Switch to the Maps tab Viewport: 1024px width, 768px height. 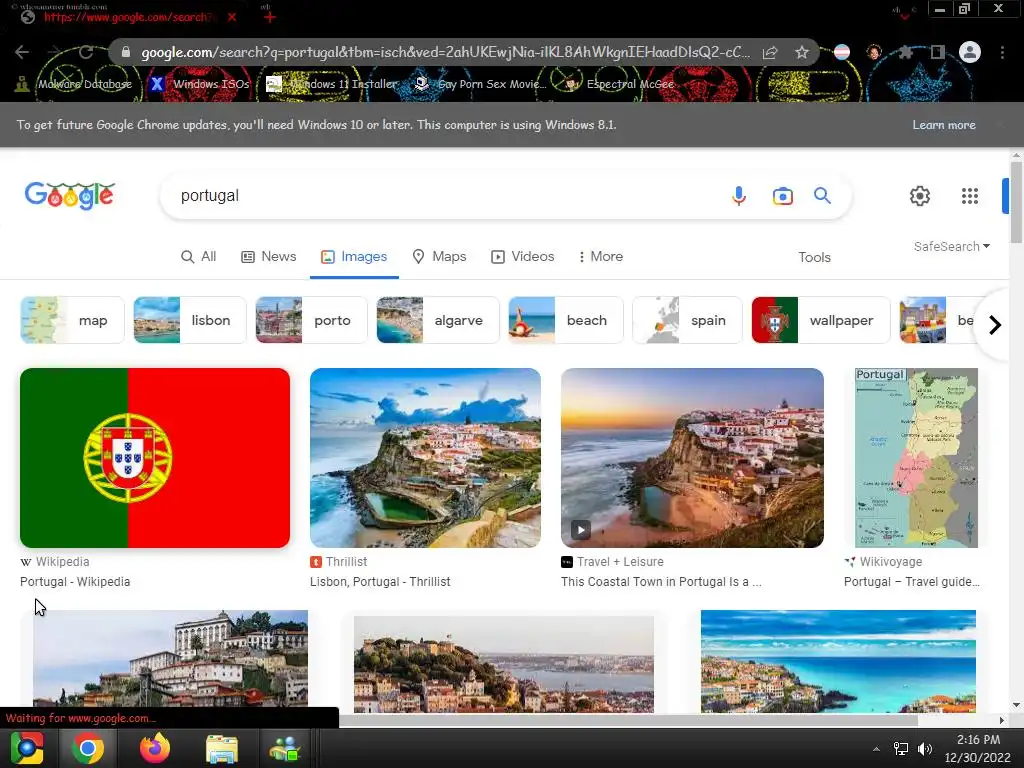point(440,257)
